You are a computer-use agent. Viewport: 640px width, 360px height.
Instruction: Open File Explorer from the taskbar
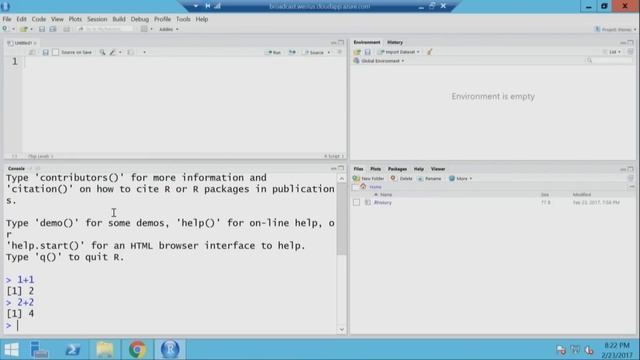pos(104,350)
